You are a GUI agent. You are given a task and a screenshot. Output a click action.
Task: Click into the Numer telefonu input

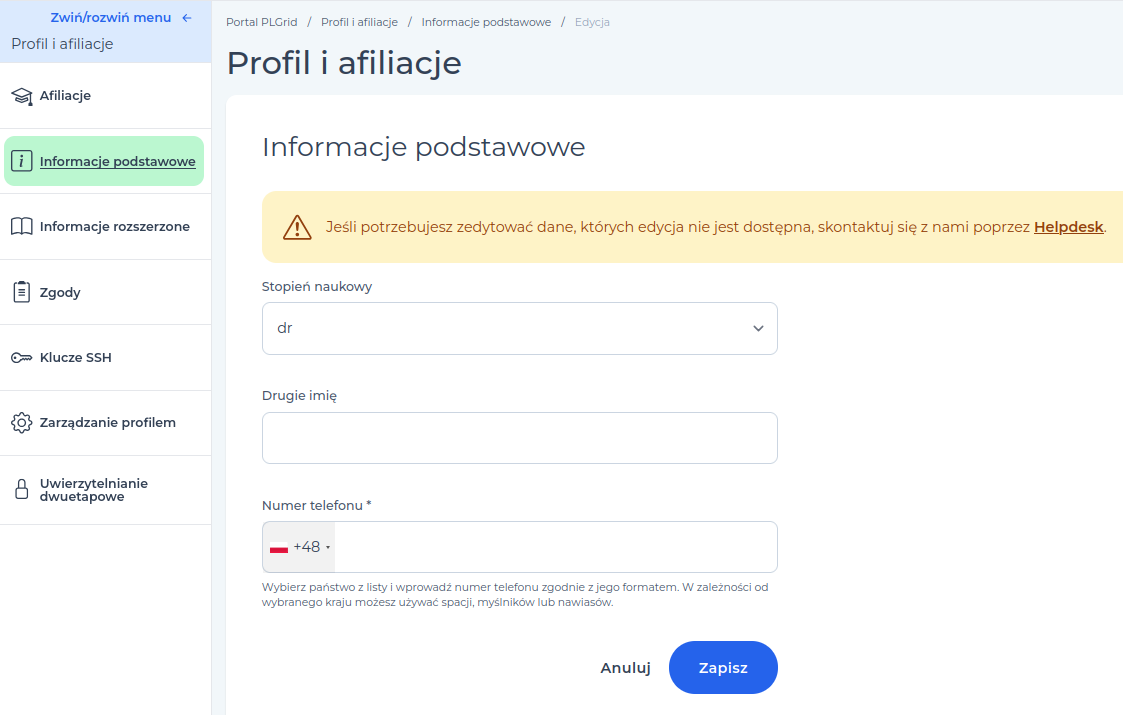point(555,547)
